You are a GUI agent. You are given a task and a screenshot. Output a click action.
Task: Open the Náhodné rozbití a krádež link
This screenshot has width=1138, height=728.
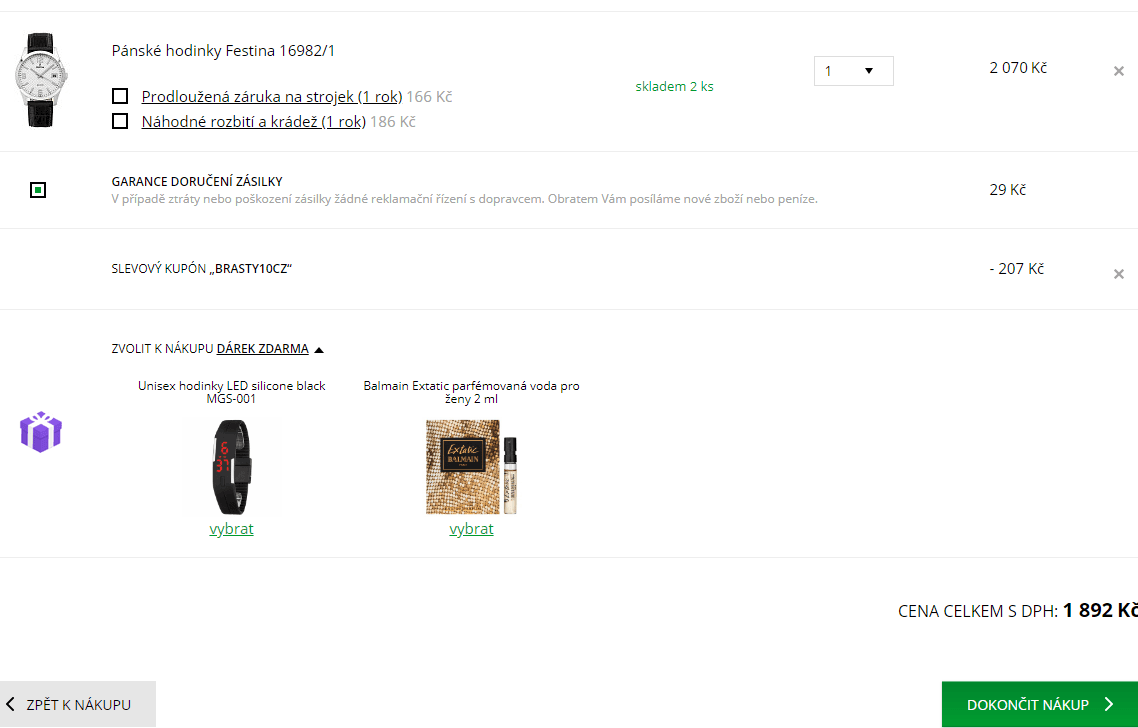(x=253, y=121)
